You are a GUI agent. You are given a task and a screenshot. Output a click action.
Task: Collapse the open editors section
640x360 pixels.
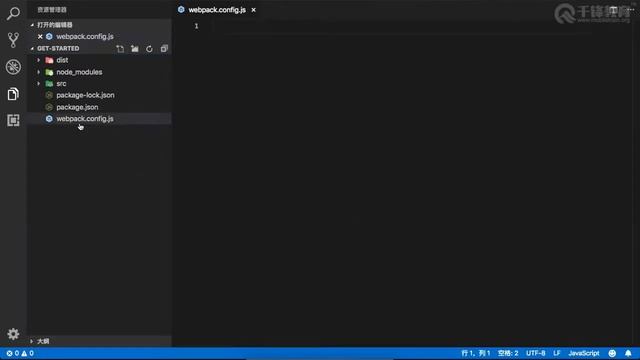(x=32, y=25)
